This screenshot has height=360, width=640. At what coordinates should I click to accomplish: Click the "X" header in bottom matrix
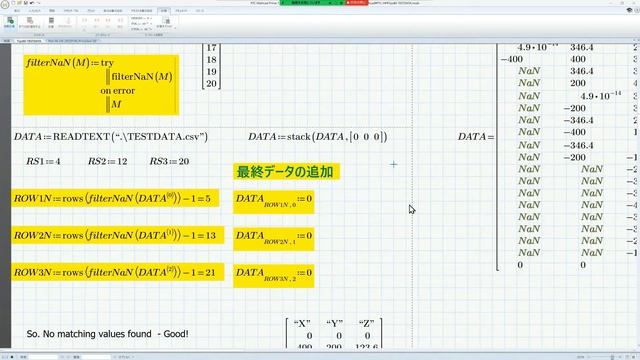point(302,324)
